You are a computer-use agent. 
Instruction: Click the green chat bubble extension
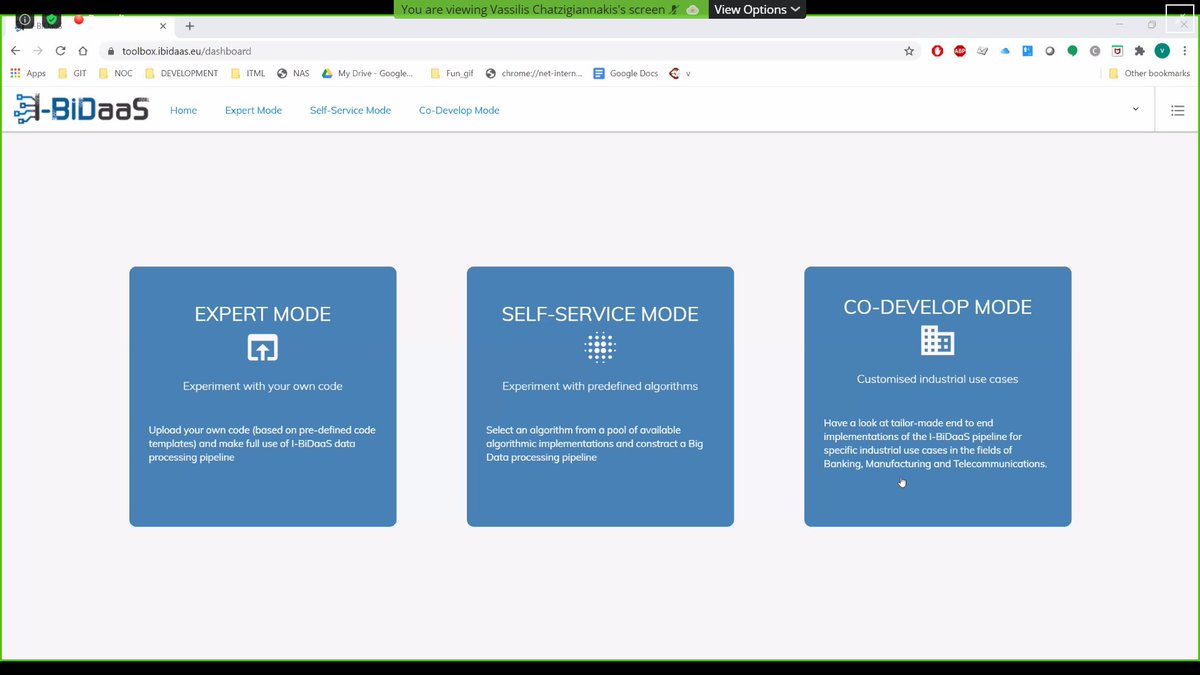(x=1073, y=51)
